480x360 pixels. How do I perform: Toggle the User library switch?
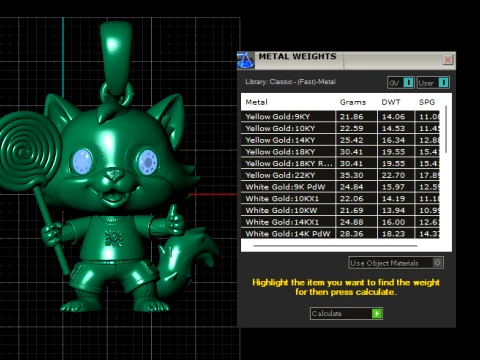pyautogui.click(x=433, y=83)
